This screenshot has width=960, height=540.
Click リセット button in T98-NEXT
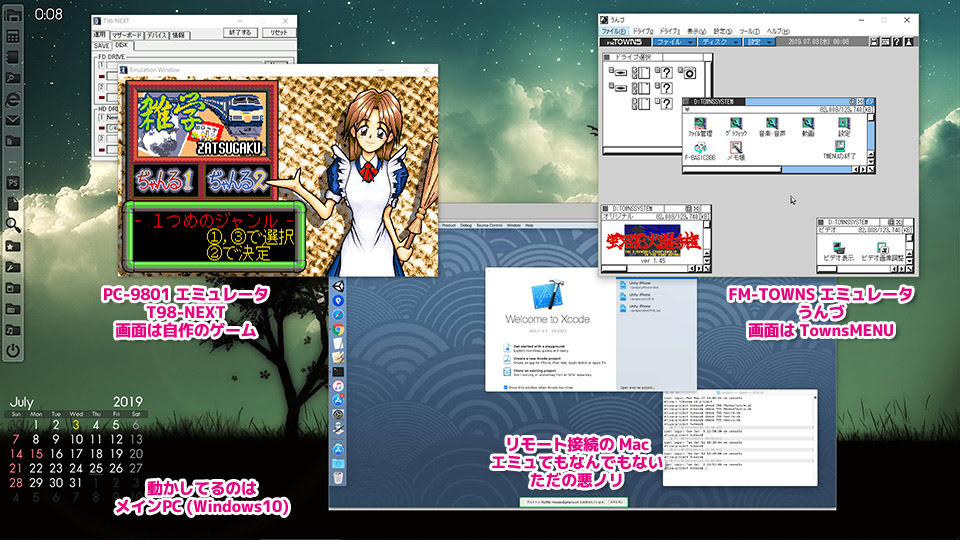pyautogui.click(x=279, y=32)
